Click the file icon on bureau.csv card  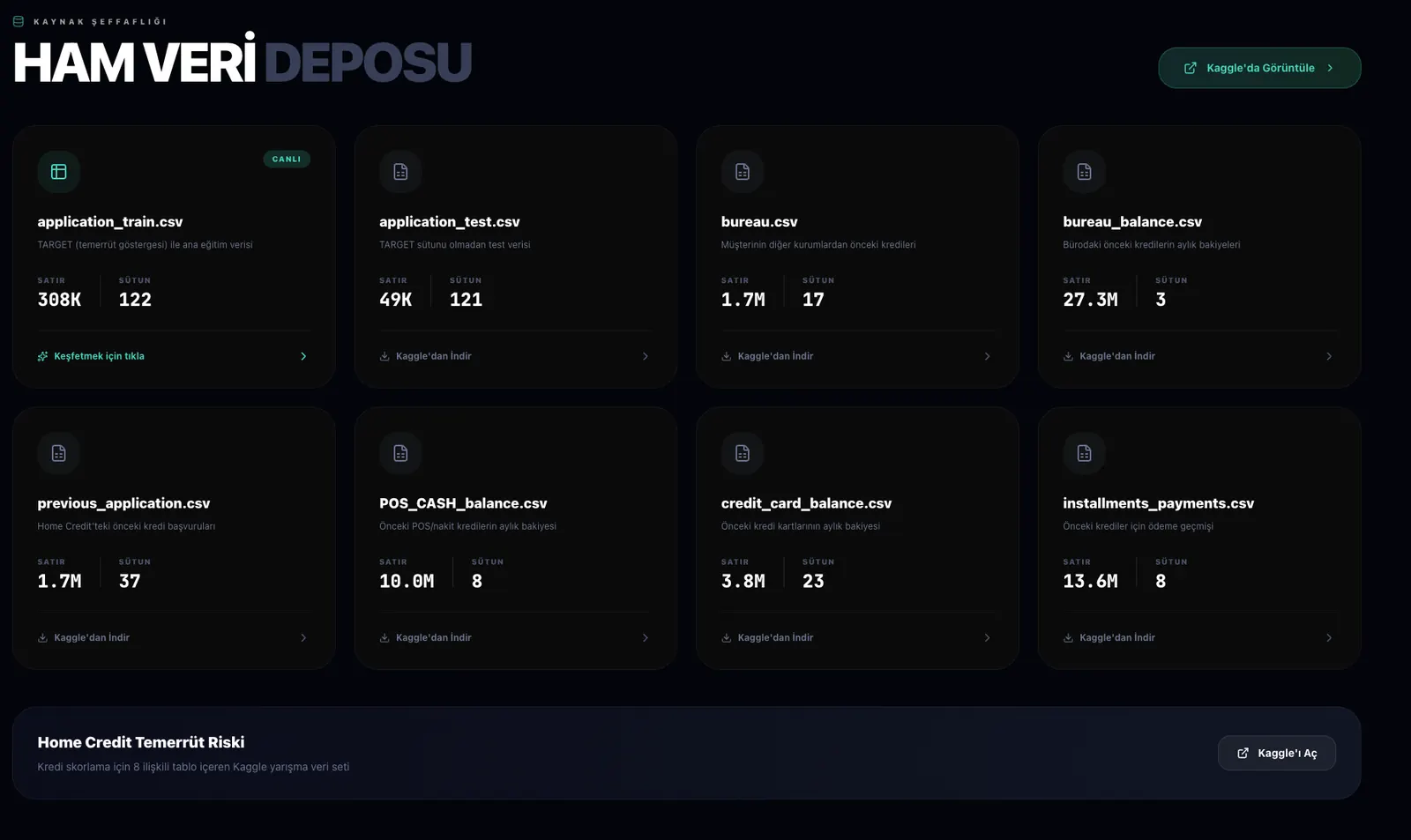[742, 171]
